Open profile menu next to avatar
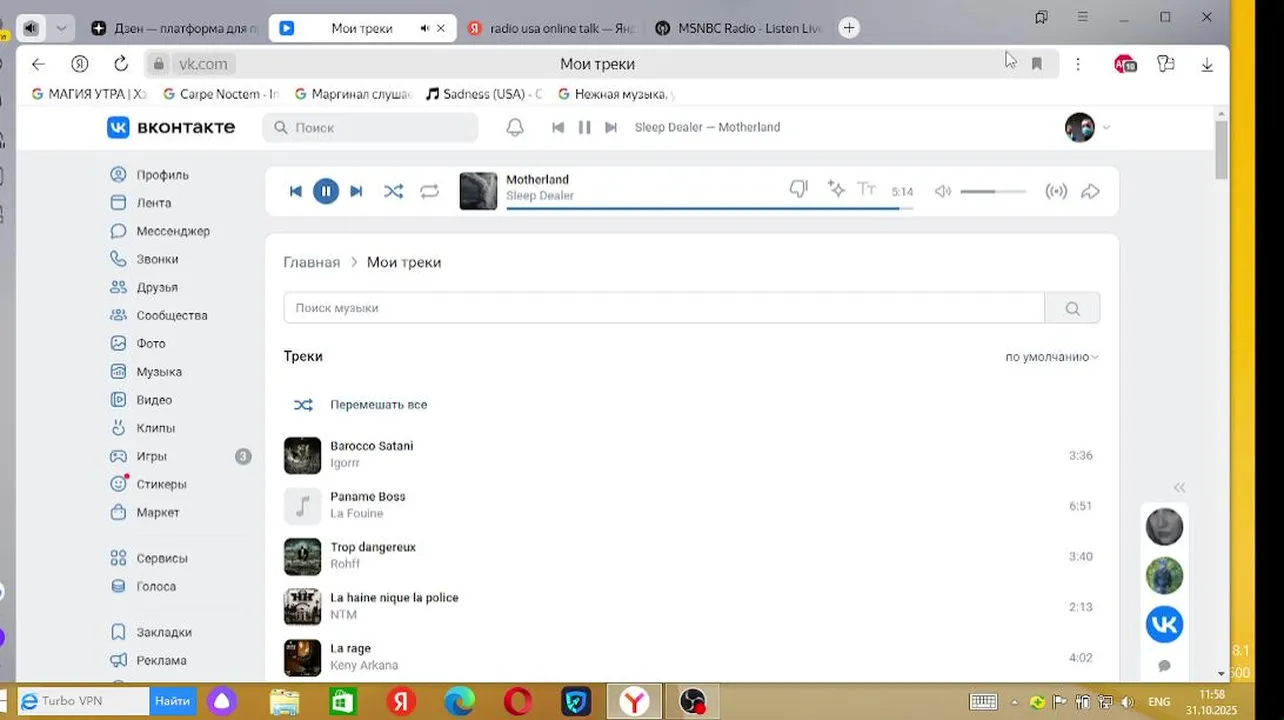The image size is (1284, 720). pyautogui.click(x=1106, y=128)
